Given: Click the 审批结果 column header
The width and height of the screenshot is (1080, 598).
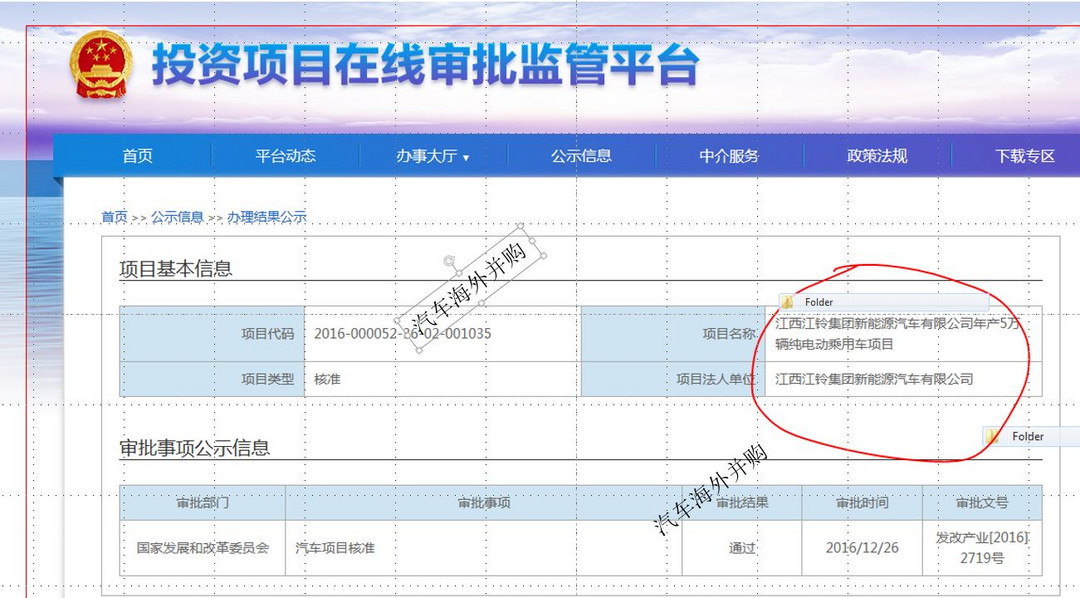Looking at the screenshot, I should coord(742,503).
